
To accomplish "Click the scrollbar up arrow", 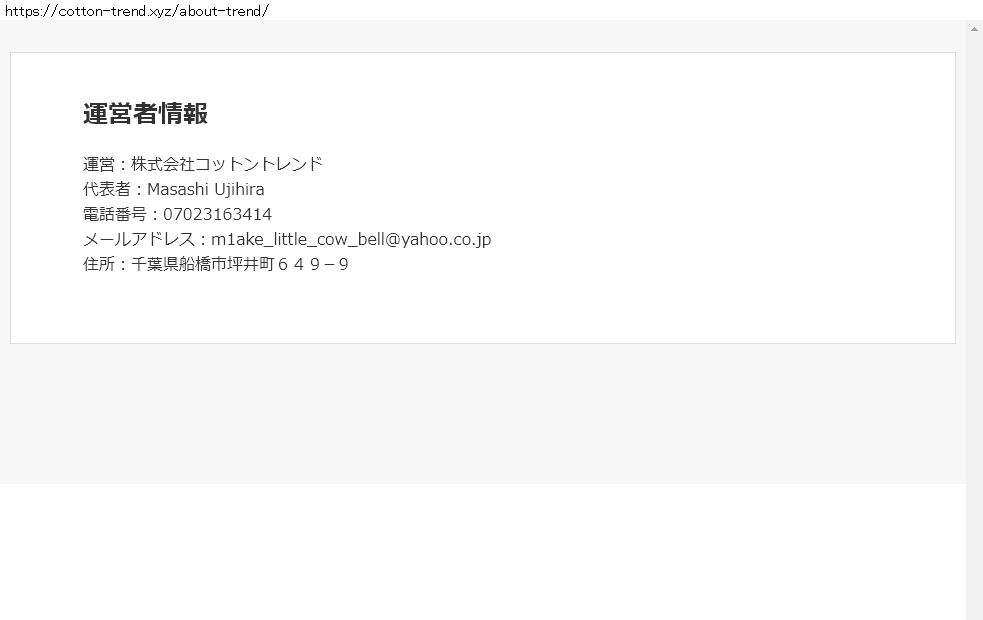I will coord(974,29).
